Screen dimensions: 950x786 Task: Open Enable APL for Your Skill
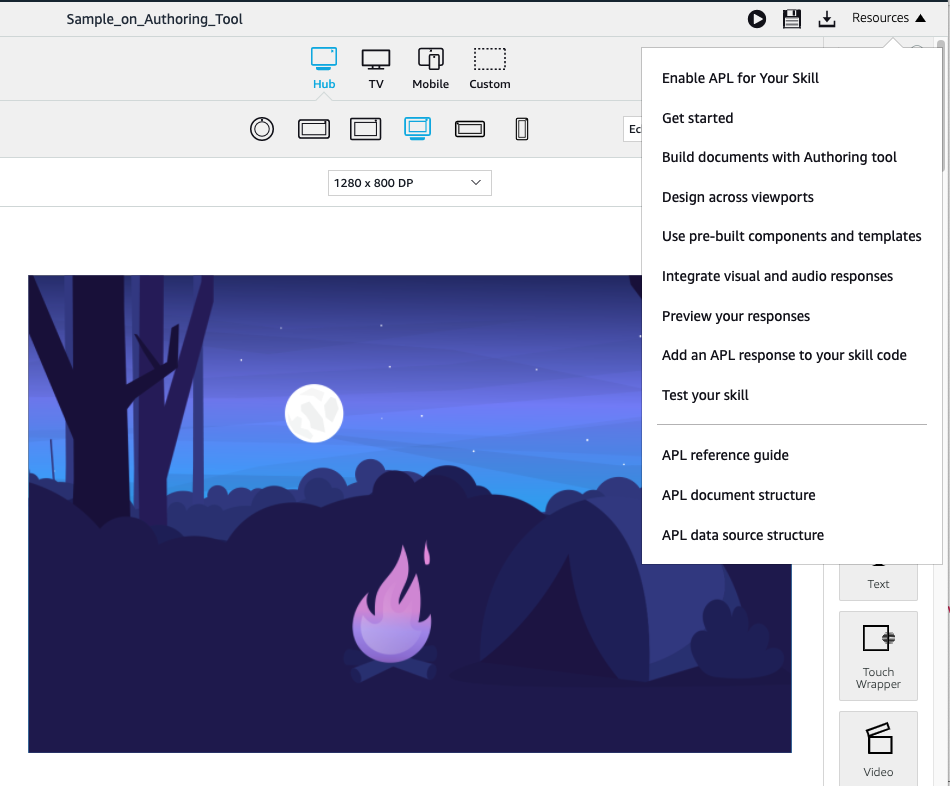coord(740,78)
